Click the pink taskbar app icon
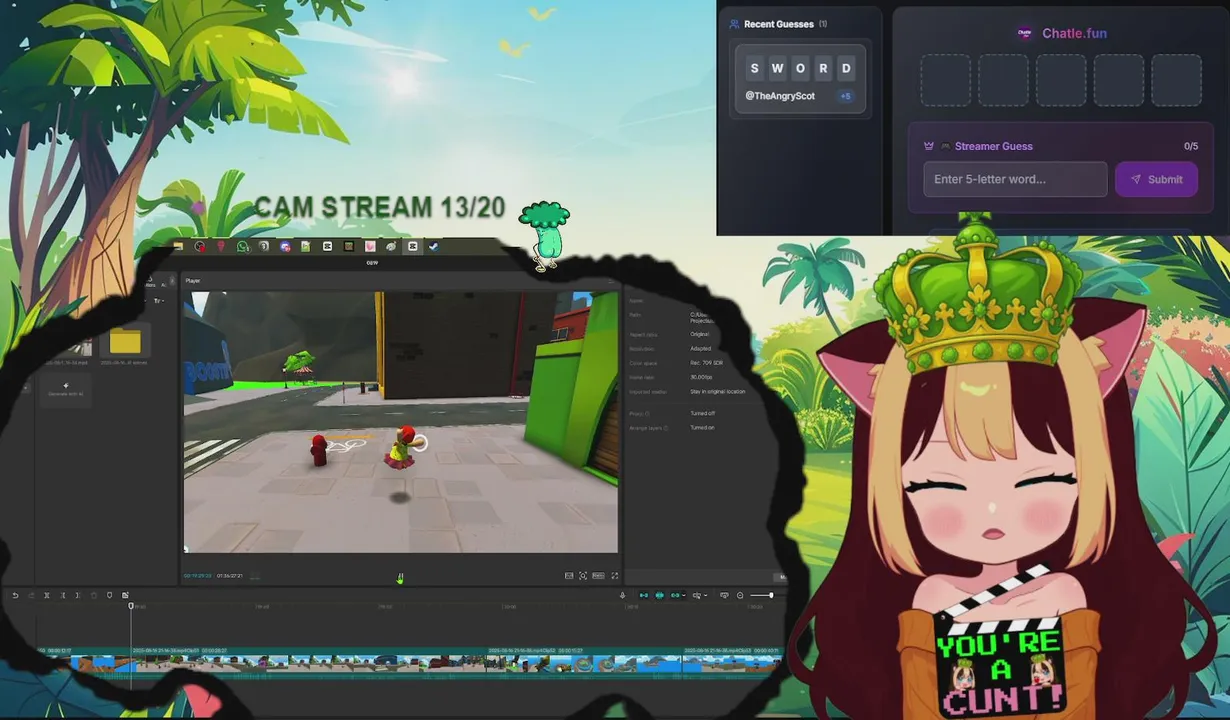Image resolution: width=1230 pixels, height=720 pixels. click(370, 246)
